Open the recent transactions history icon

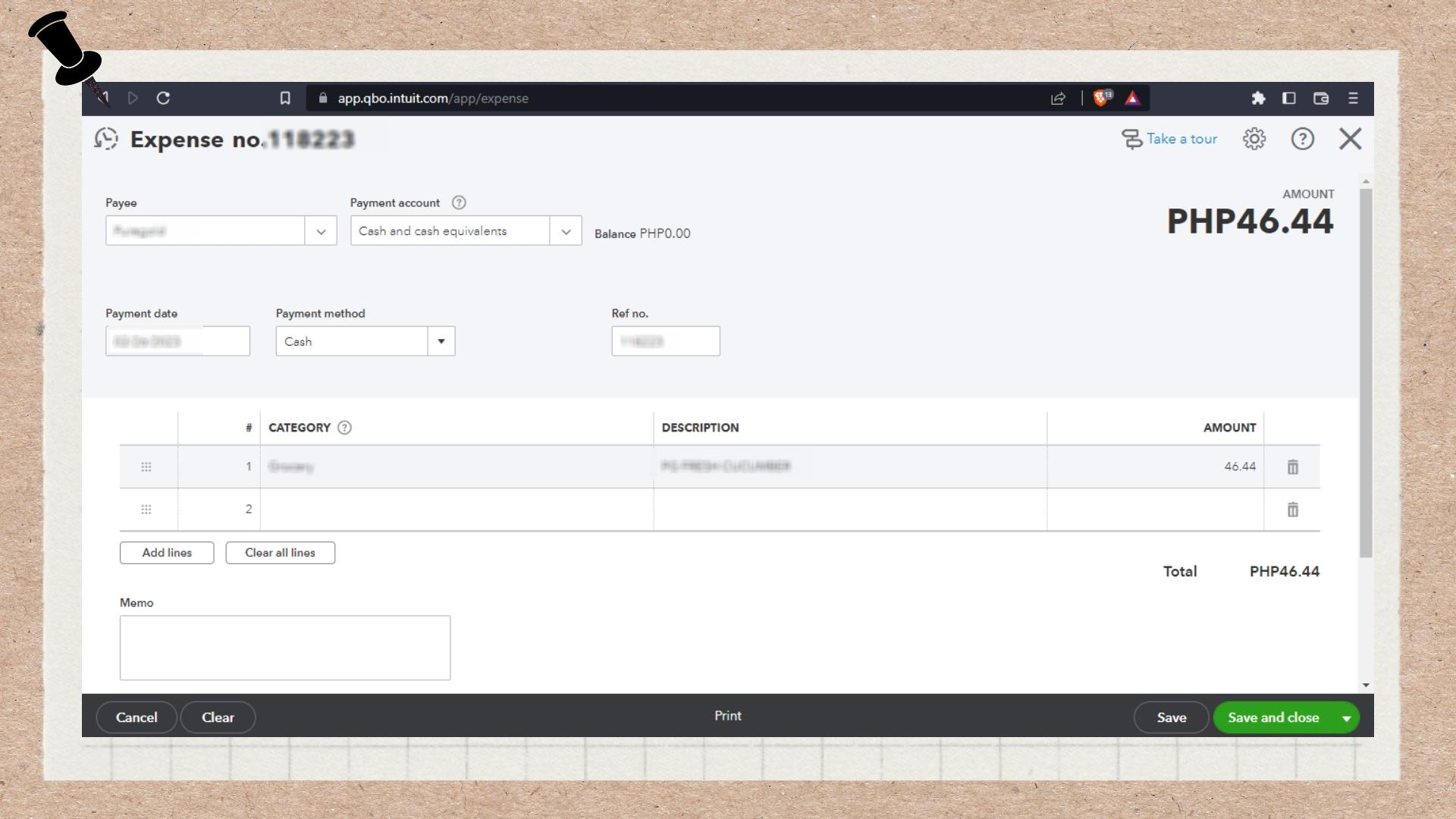(106, 139)
